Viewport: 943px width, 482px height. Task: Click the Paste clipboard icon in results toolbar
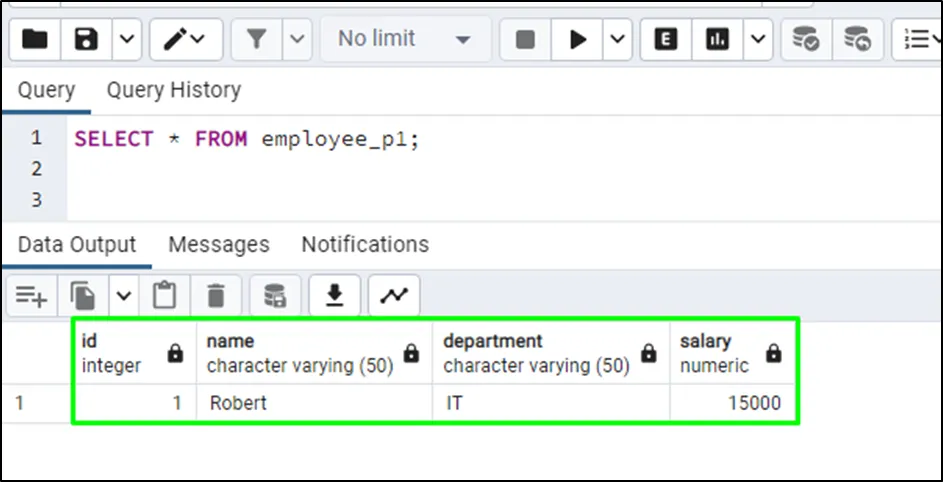164,295
